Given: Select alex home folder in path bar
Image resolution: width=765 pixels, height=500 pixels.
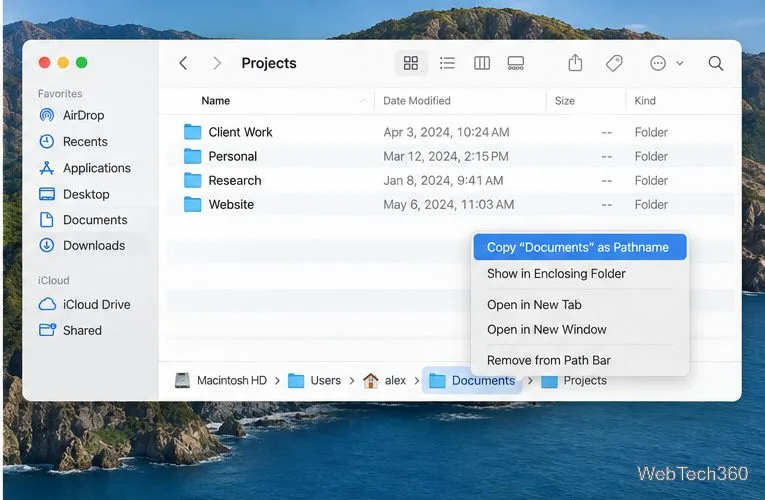Looking at the screenshot, I should pyautogui.click(x=384, y=380).
